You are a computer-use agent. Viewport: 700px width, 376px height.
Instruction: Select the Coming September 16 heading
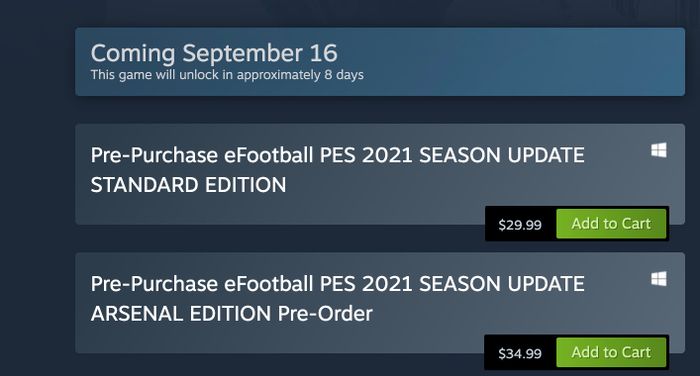[x=214, y=53]
